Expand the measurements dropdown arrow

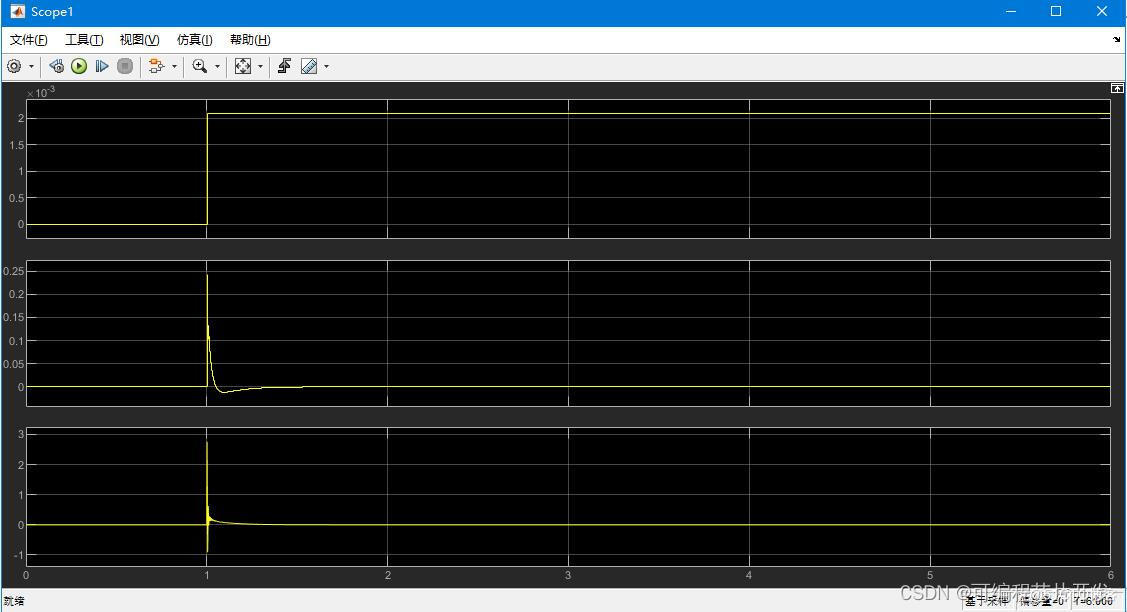[326, 67]
